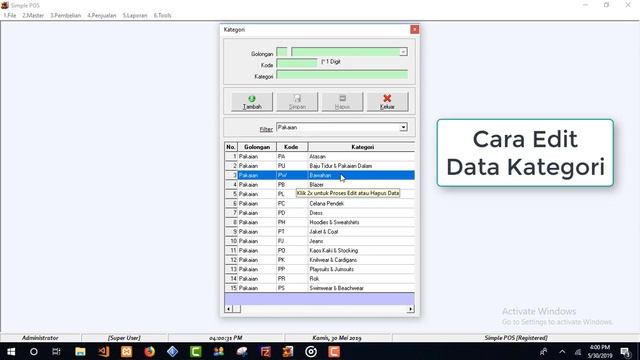The image size is (640, 360).
Task: Open the orange Camtasia recorder taskbar icon
Action: pyautogui.click(x=334, y=351)
